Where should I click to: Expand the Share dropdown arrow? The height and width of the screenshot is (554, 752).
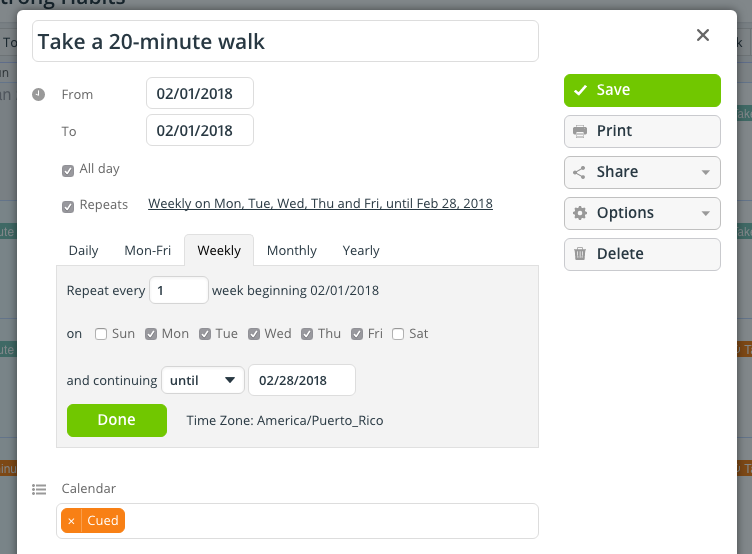pos(705,172)
